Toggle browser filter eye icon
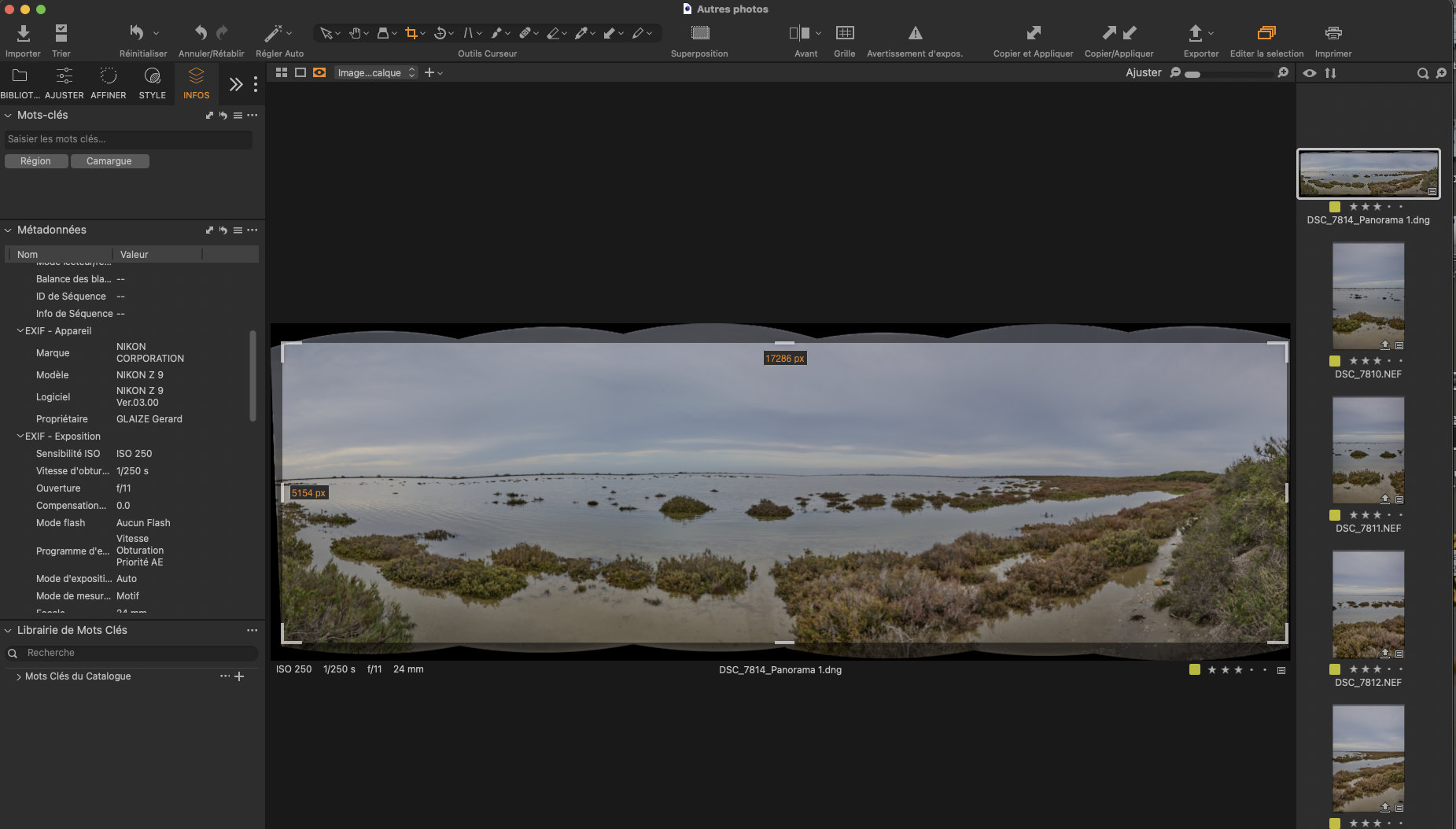The image size is (1456, 829). (x=1309, y=73)
